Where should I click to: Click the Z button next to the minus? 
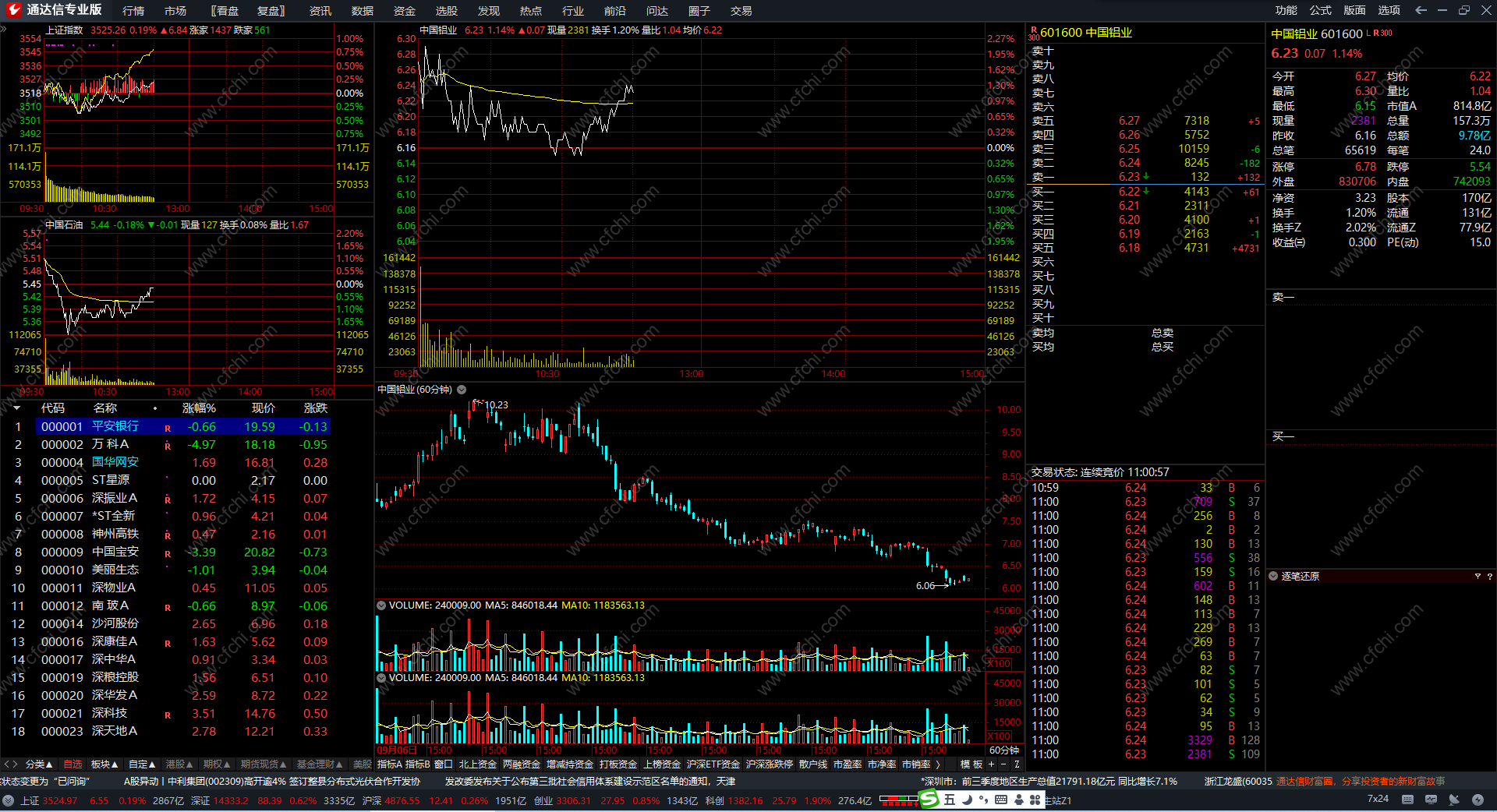[1017, 764]
